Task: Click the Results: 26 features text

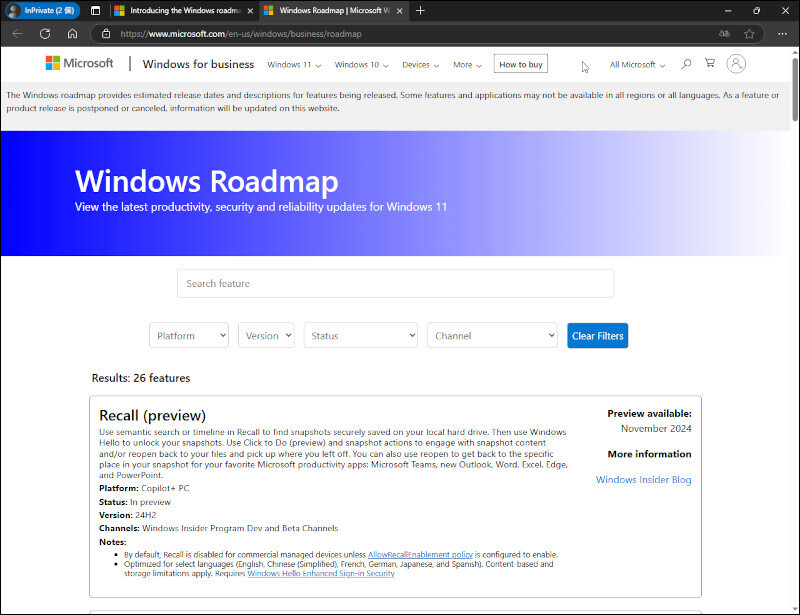Action: tap(141, 378)
